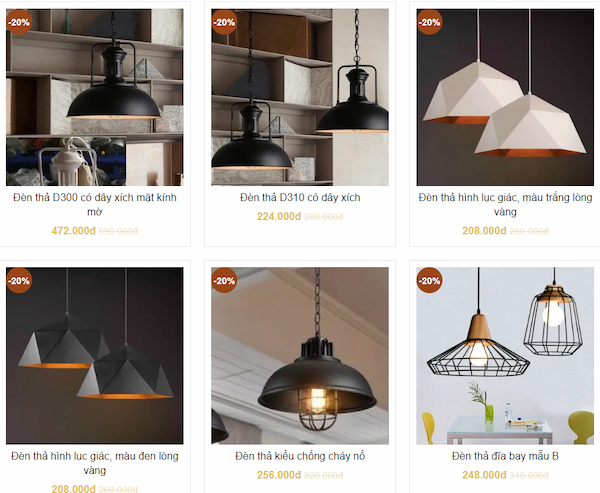Open 'Đèn thả kiểu chống cháy nổ' title
Image resolution: width=600 pixels, height=493 pixels.
pos(300,456)
